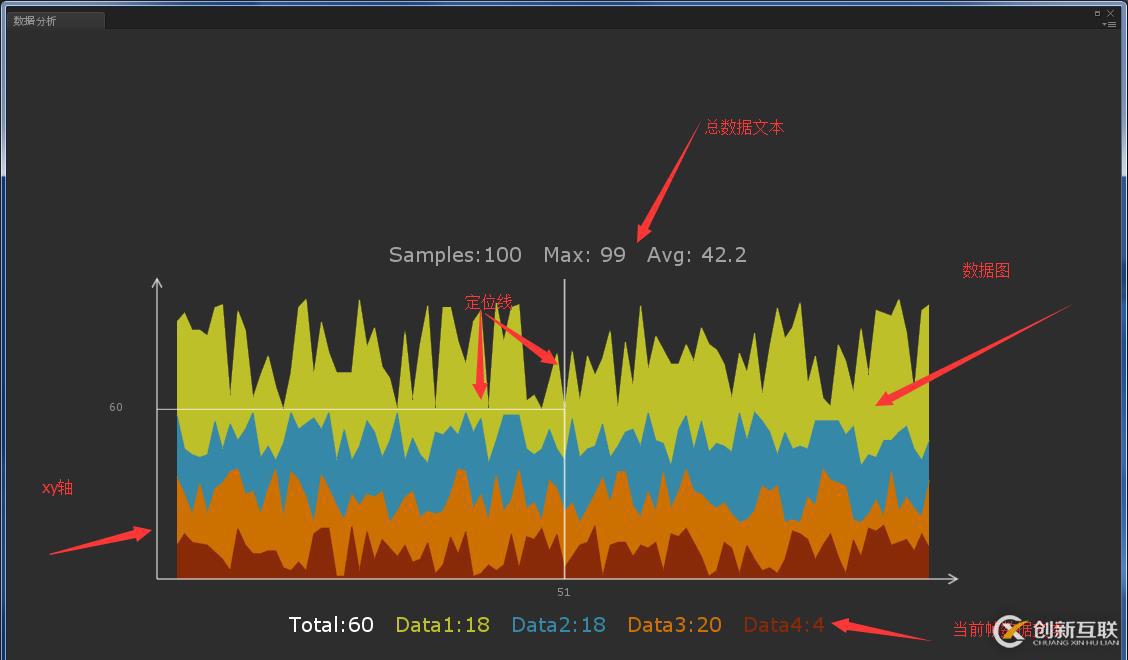Select the white Total:60 legend label
Screen dimensions: 1128x660
pyautogui.click(x=331, y=625)
